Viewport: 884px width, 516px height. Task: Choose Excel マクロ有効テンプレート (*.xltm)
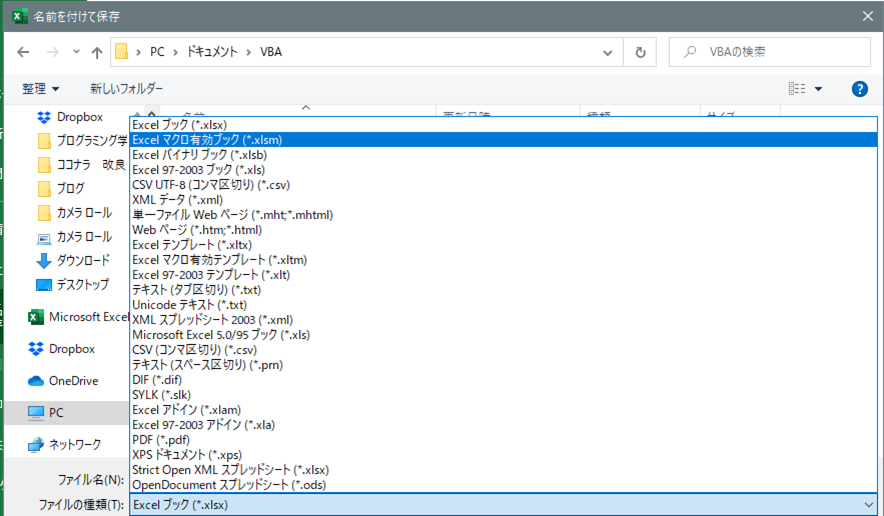click(x=503, y=260)
